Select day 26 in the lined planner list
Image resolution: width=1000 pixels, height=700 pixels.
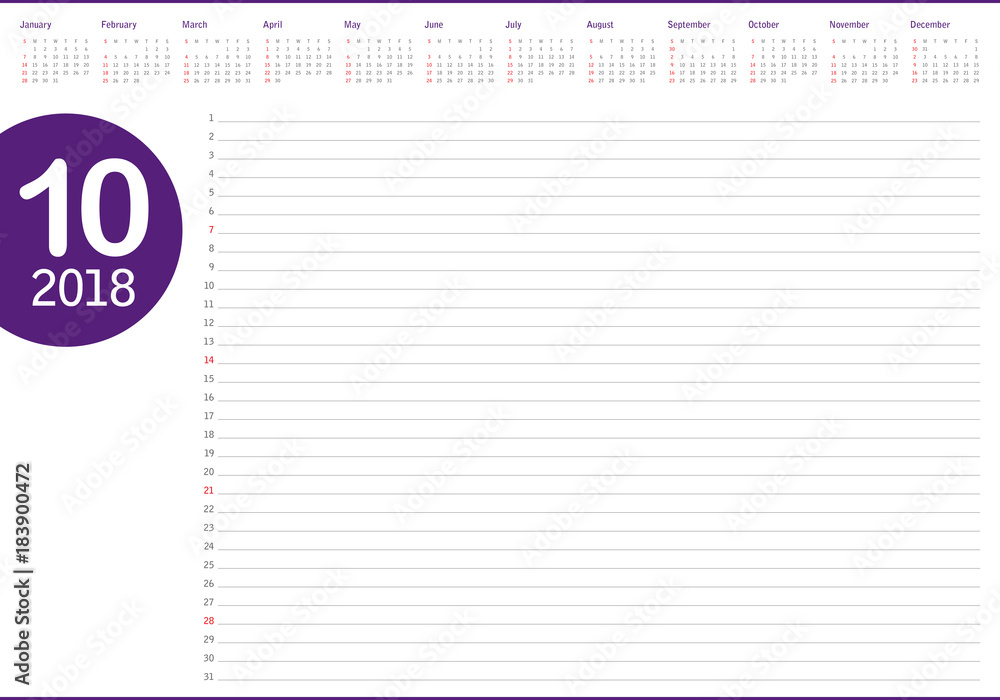(x=209, y=583)
